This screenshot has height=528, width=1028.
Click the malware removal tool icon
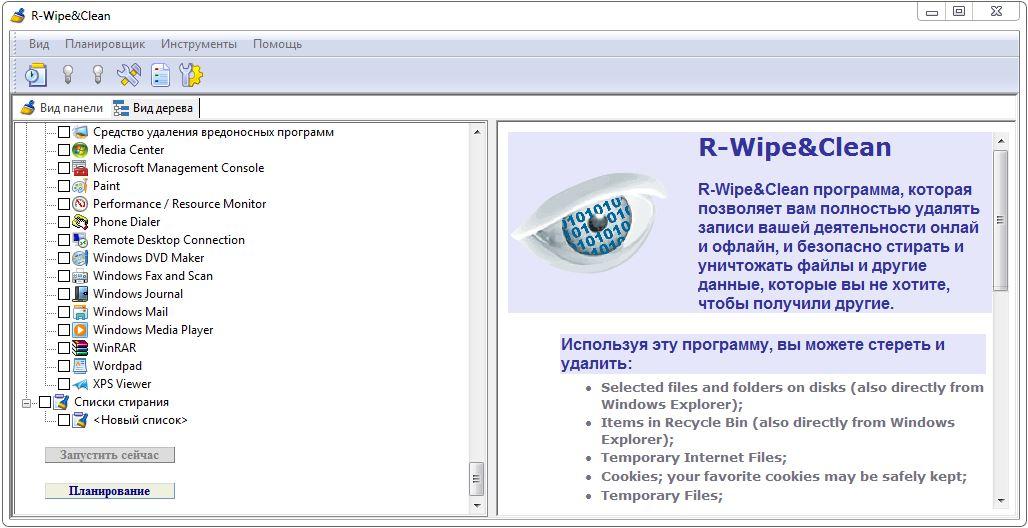coord(80,132)
